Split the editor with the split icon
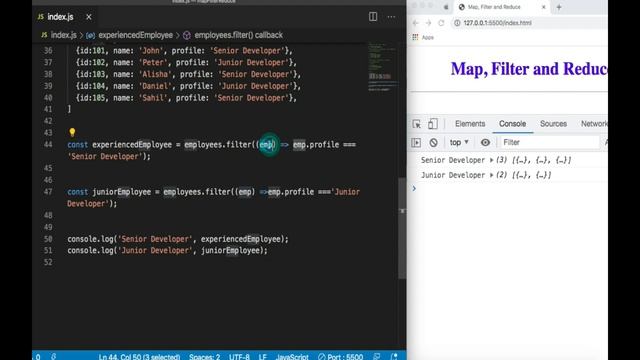Screen dimensions: 640x360 coord(373,17)
